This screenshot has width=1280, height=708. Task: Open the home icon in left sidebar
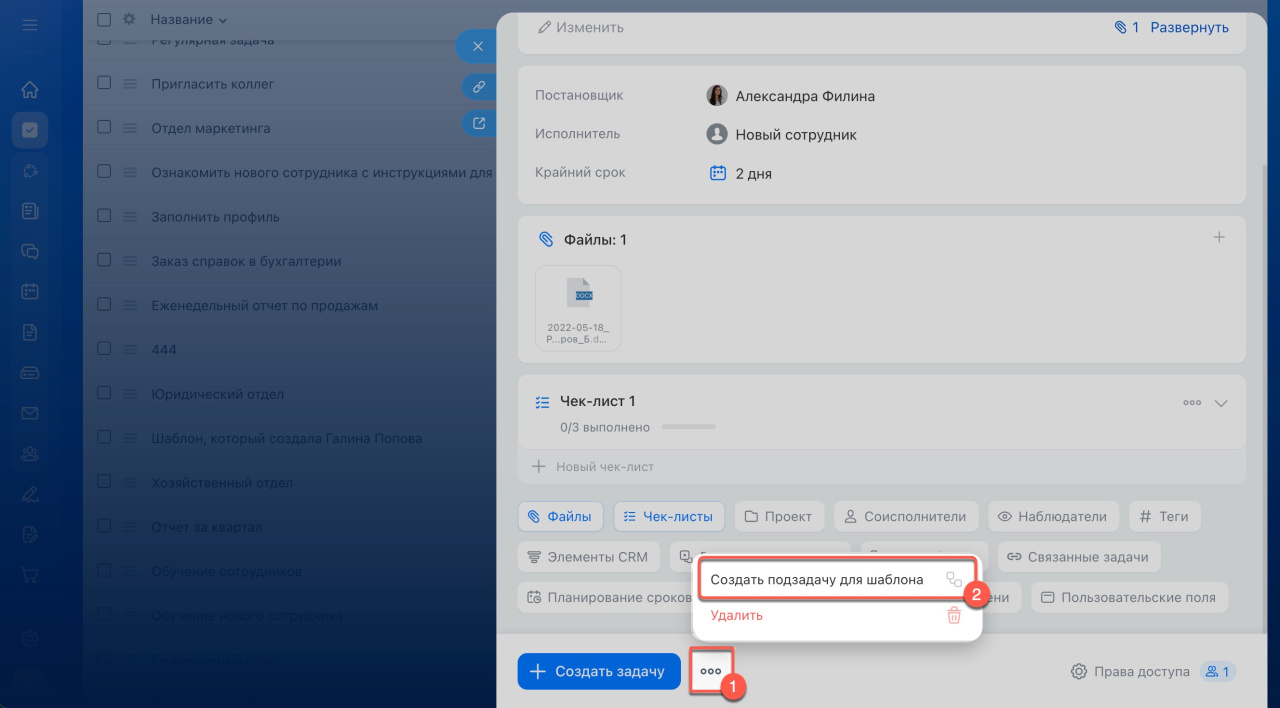point(30,90)
